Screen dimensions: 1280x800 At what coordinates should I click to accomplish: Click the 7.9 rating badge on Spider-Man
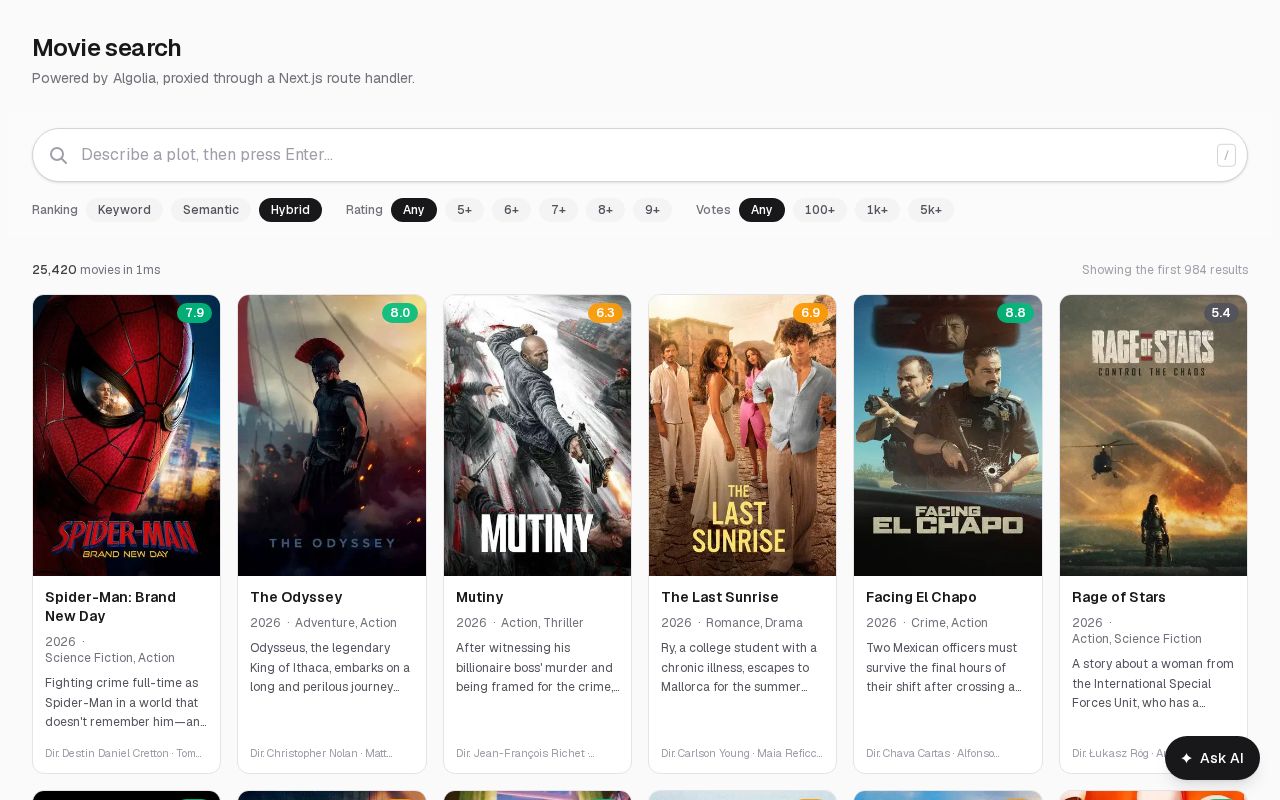(194, 313)
